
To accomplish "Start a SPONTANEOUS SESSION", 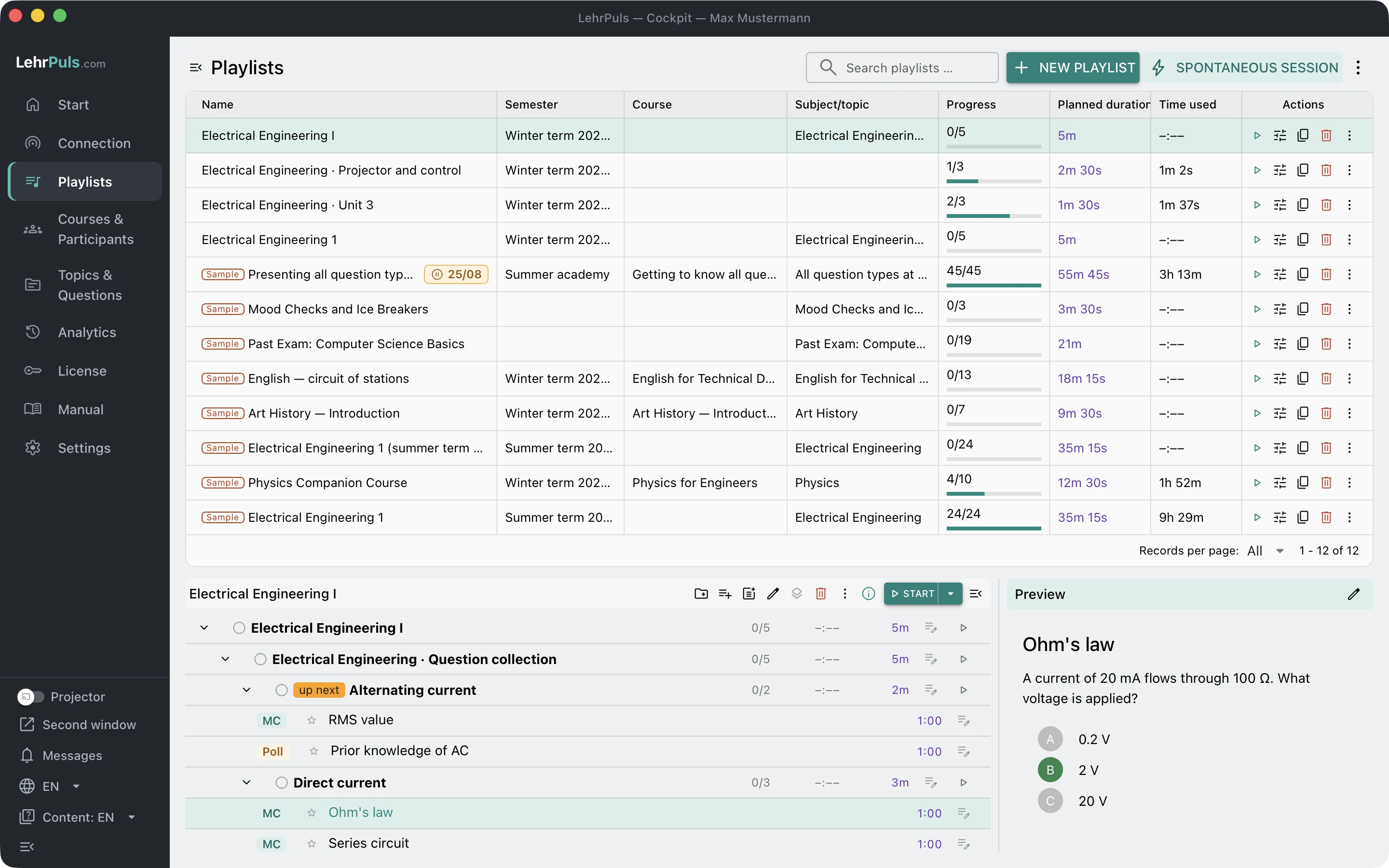I will 1244,68.
